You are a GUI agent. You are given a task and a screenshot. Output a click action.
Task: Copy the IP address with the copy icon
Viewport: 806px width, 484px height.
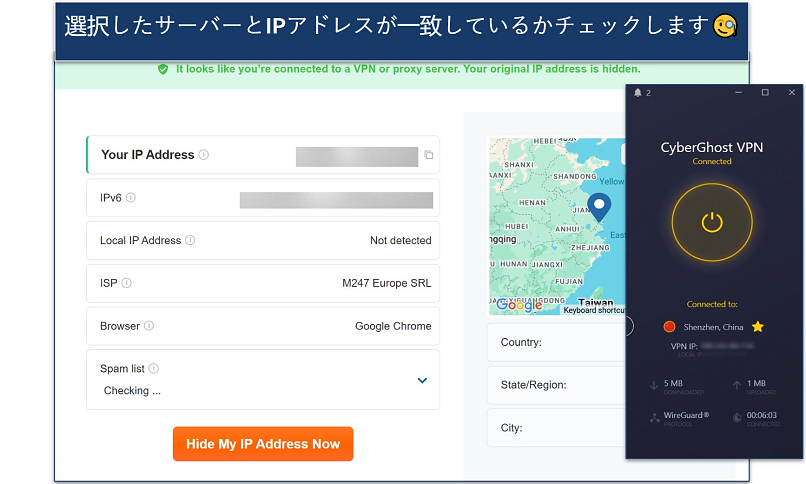(429, 155)
